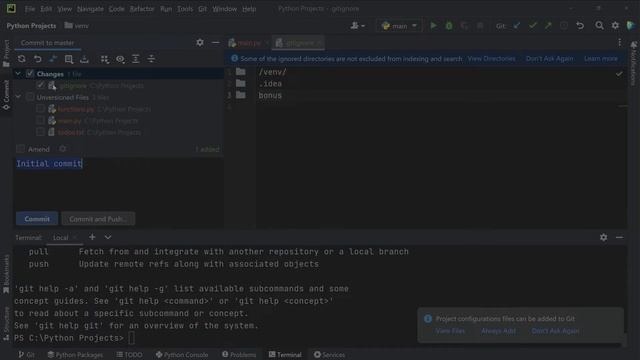Click Learn more link
Viewport: 640px width, 360px height.
[600, 59]
